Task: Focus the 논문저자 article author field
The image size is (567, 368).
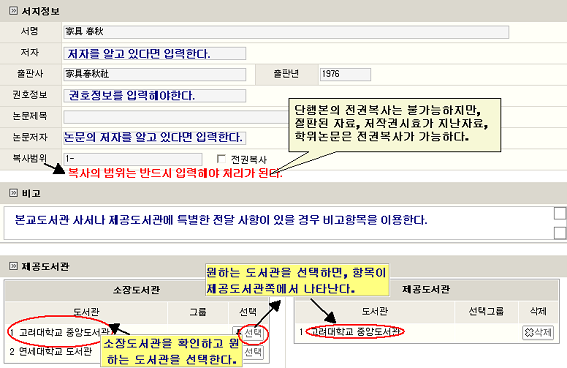Action: (155, 138)
